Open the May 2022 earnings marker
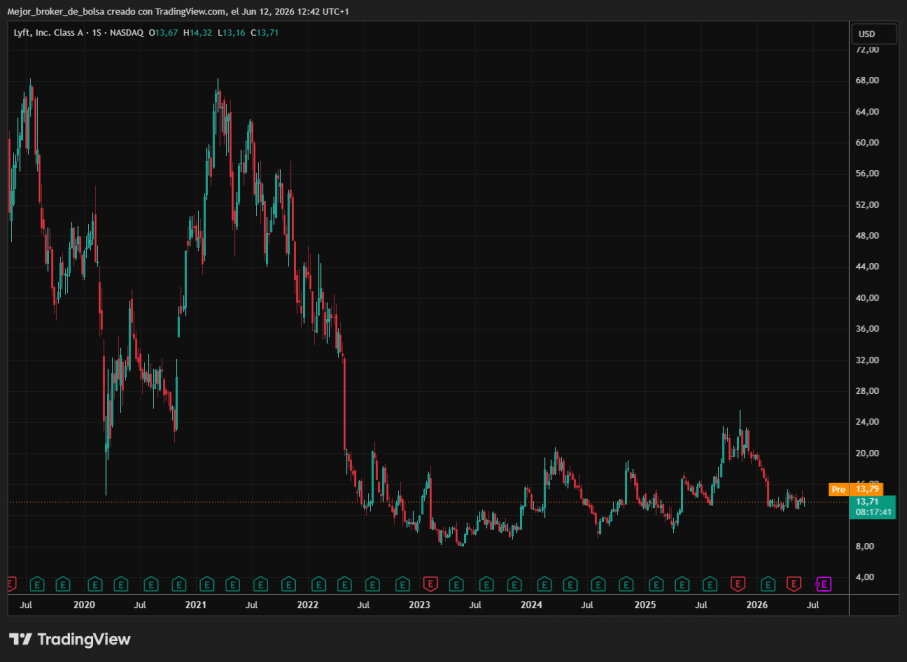The width and height of the screenshot is (907, 662). click(344, 584)
